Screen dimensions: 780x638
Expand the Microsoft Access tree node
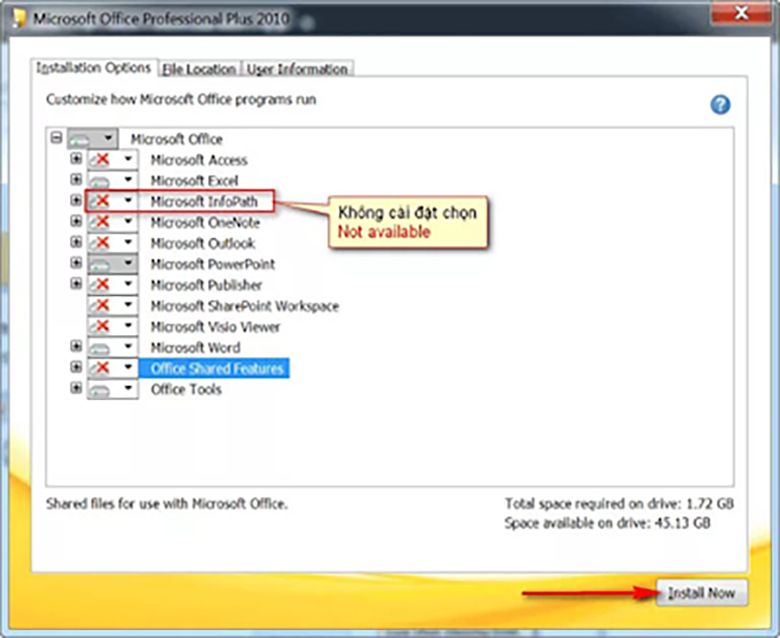pyautogui.click(x=76, y=159)
